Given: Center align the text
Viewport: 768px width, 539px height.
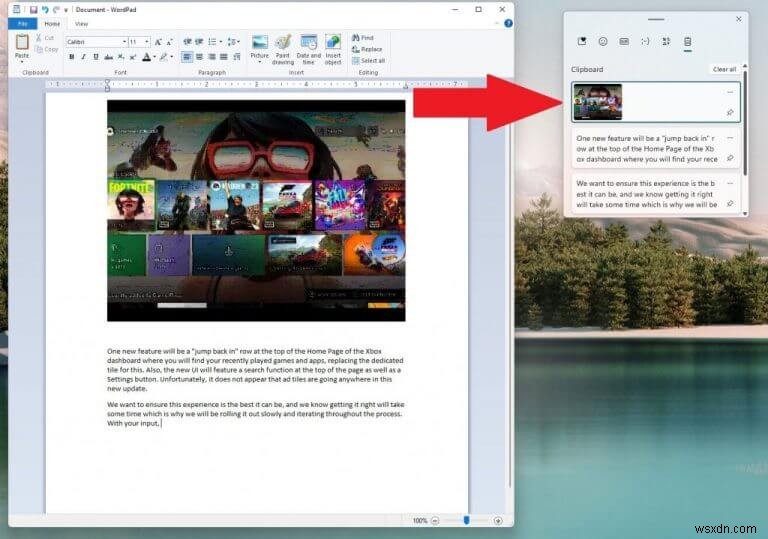Looking at the screenshot, I should pyautogui.click(x=199, y=57).
